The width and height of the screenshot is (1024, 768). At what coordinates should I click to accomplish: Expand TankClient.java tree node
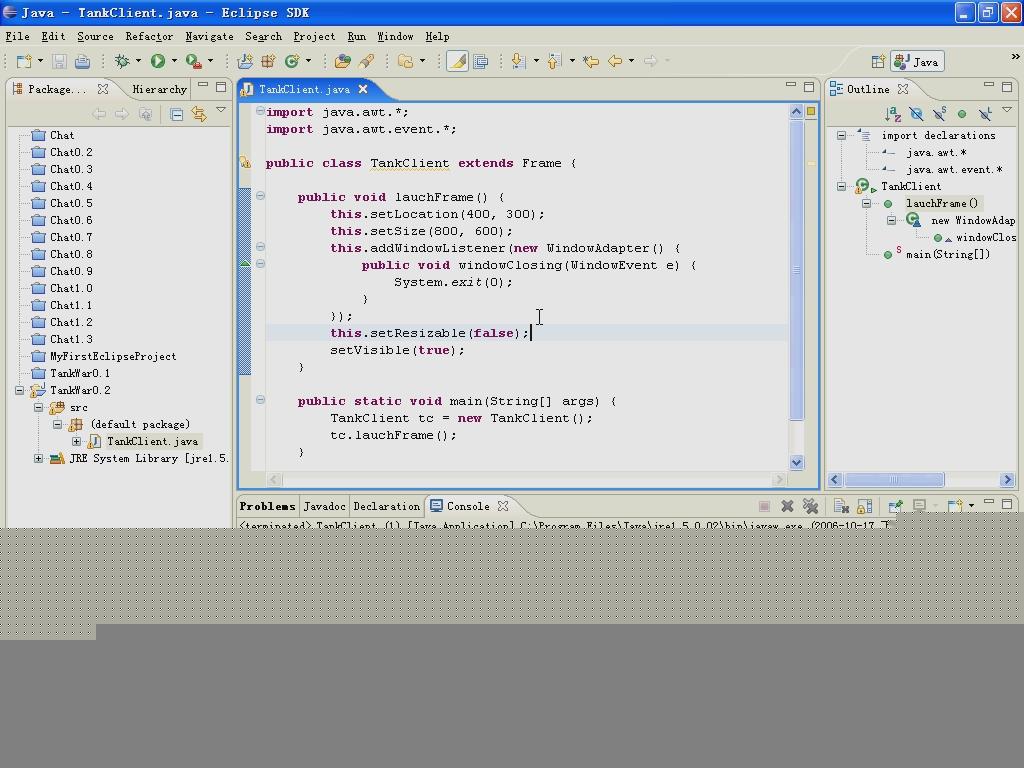(76, 441)
